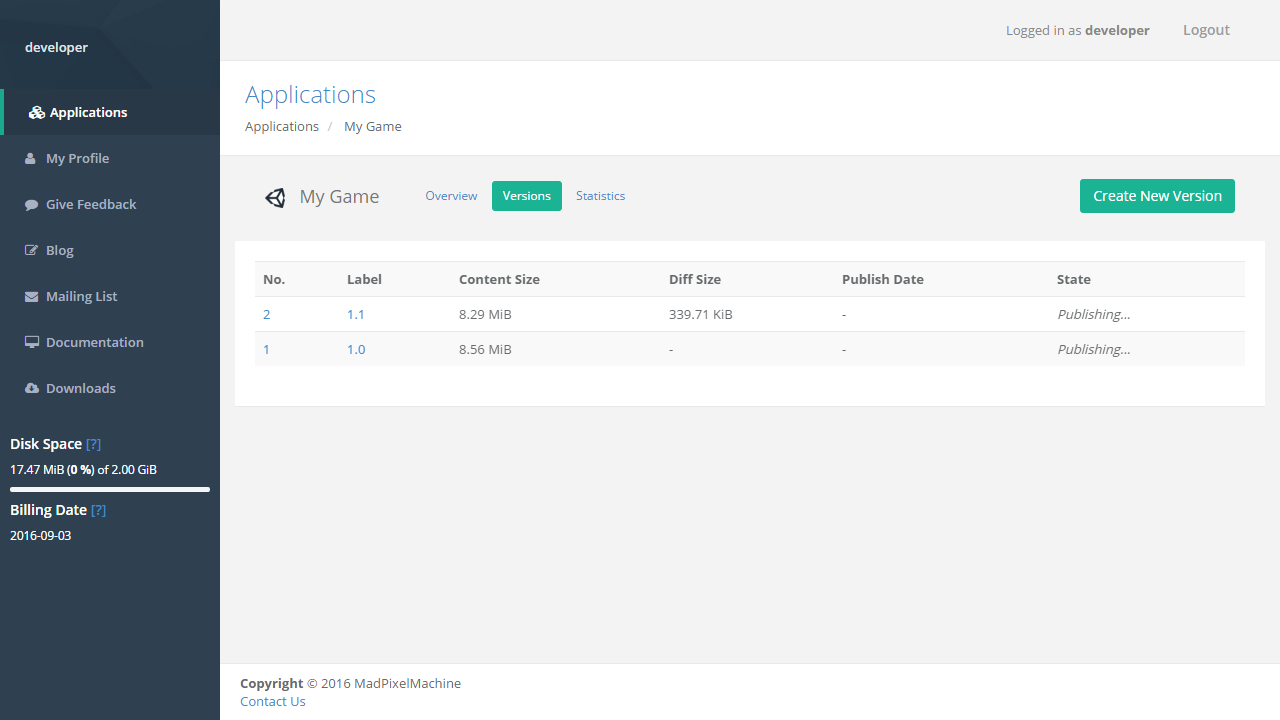
Task: Open version label 1.1
Action: tap(356, 314)
